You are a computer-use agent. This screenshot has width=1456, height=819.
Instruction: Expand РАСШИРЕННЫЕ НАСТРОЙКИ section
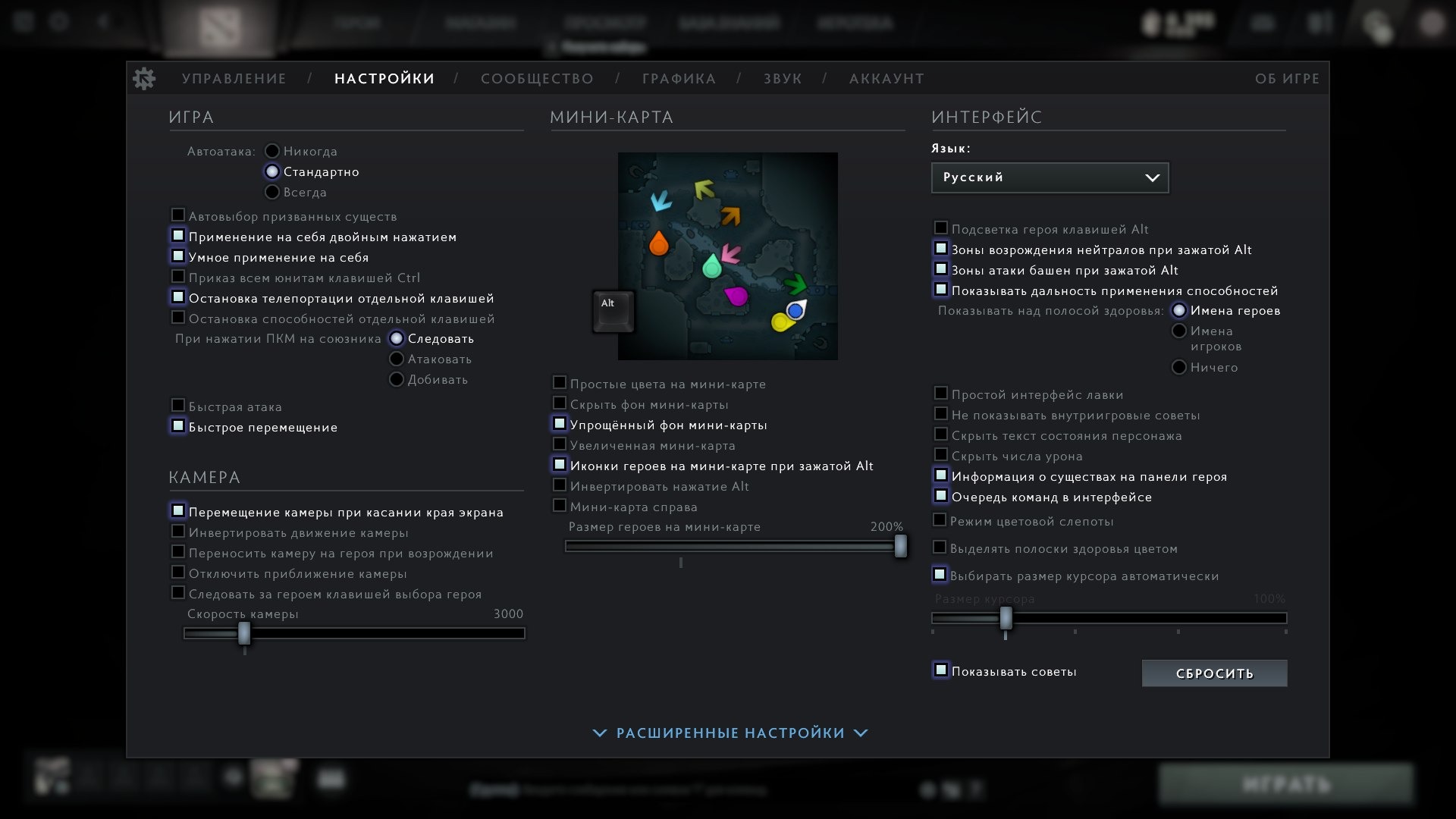730,733
